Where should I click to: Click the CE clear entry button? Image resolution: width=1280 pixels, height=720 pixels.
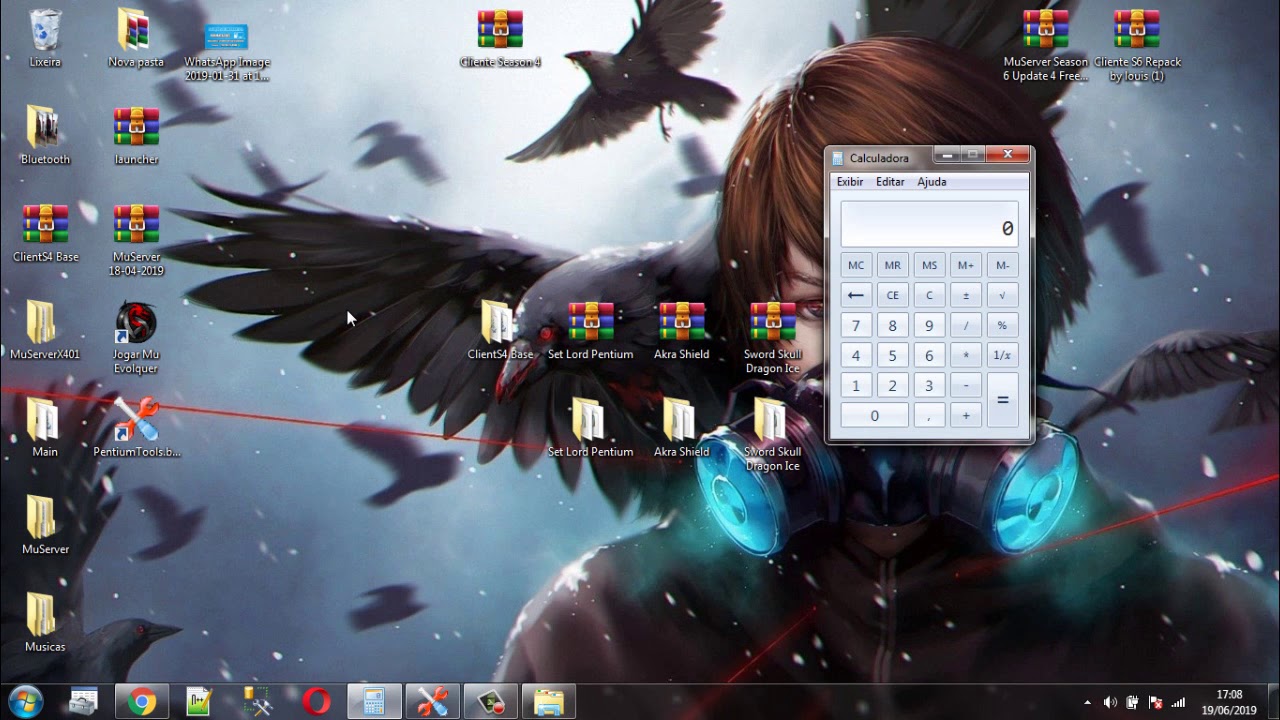[x=893, y=295]
